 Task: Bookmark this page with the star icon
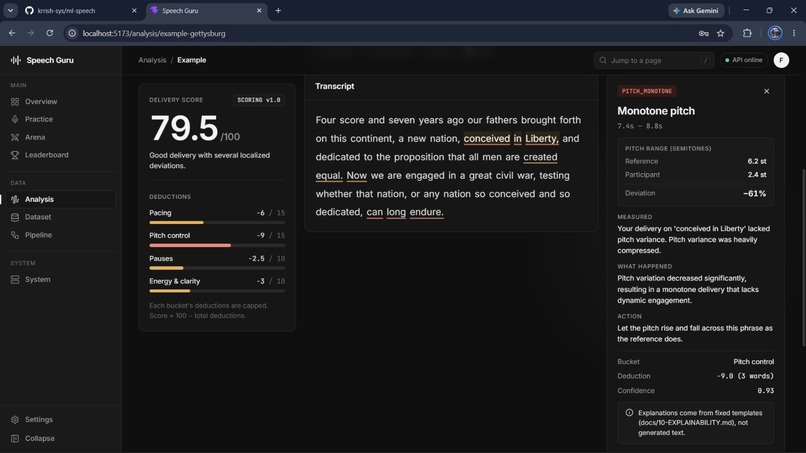tap(721, 33)
